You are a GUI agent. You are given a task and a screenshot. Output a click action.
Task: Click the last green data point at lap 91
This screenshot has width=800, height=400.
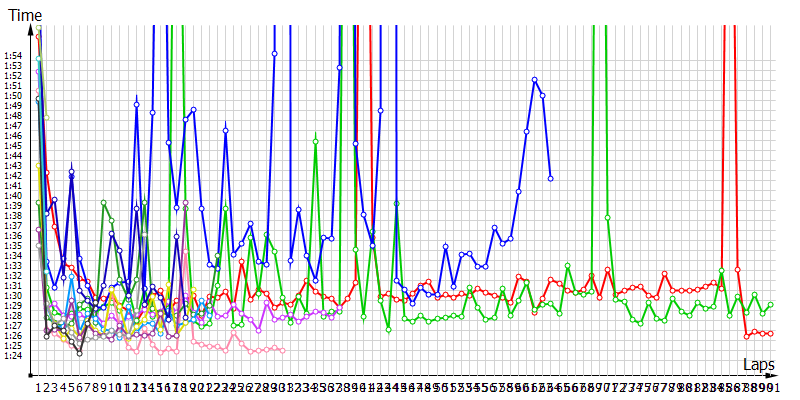pyautogui.click(x=770, y=304)
